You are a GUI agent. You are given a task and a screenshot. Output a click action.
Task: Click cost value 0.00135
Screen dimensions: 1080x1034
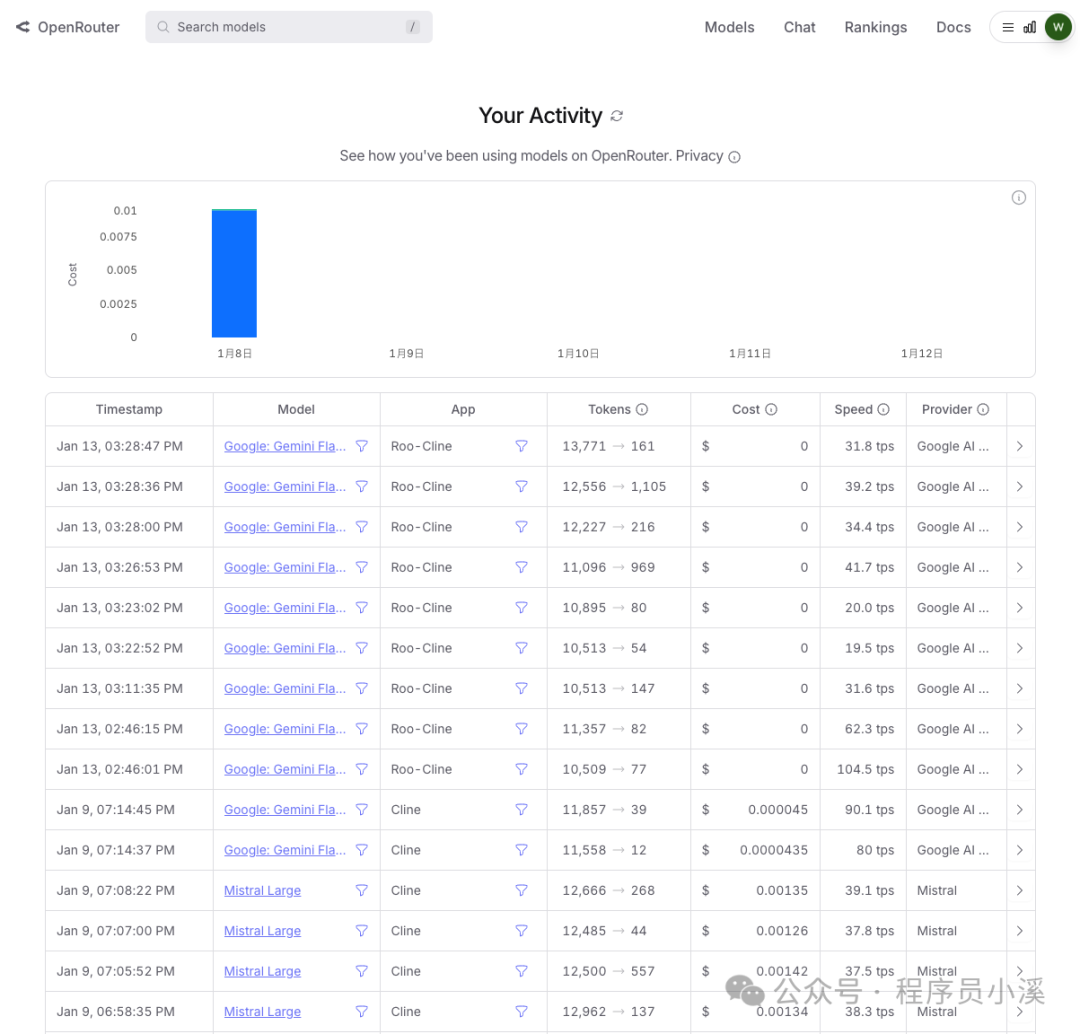[782, 891]
